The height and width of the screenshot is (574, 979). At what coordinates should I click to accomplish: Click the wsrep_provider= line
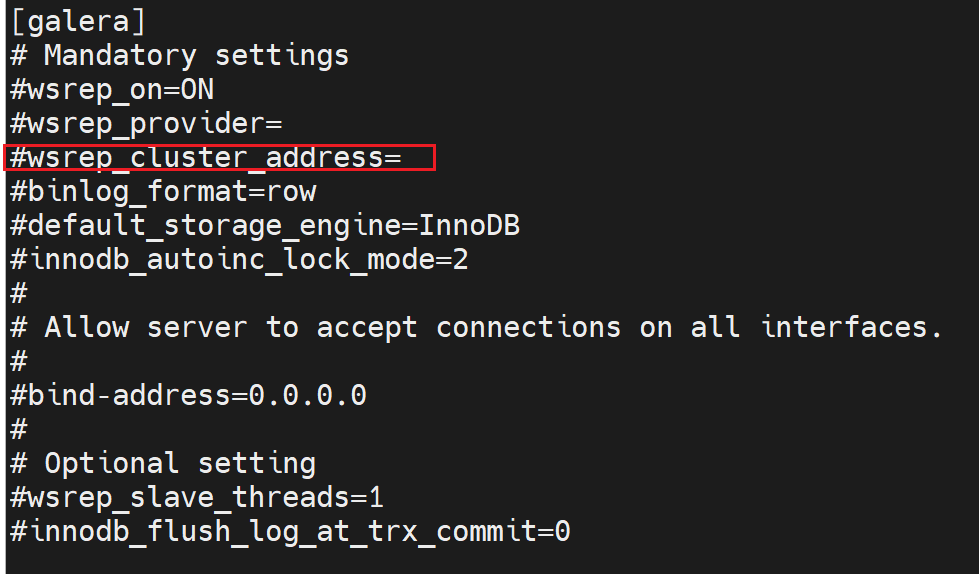point(146,124)
